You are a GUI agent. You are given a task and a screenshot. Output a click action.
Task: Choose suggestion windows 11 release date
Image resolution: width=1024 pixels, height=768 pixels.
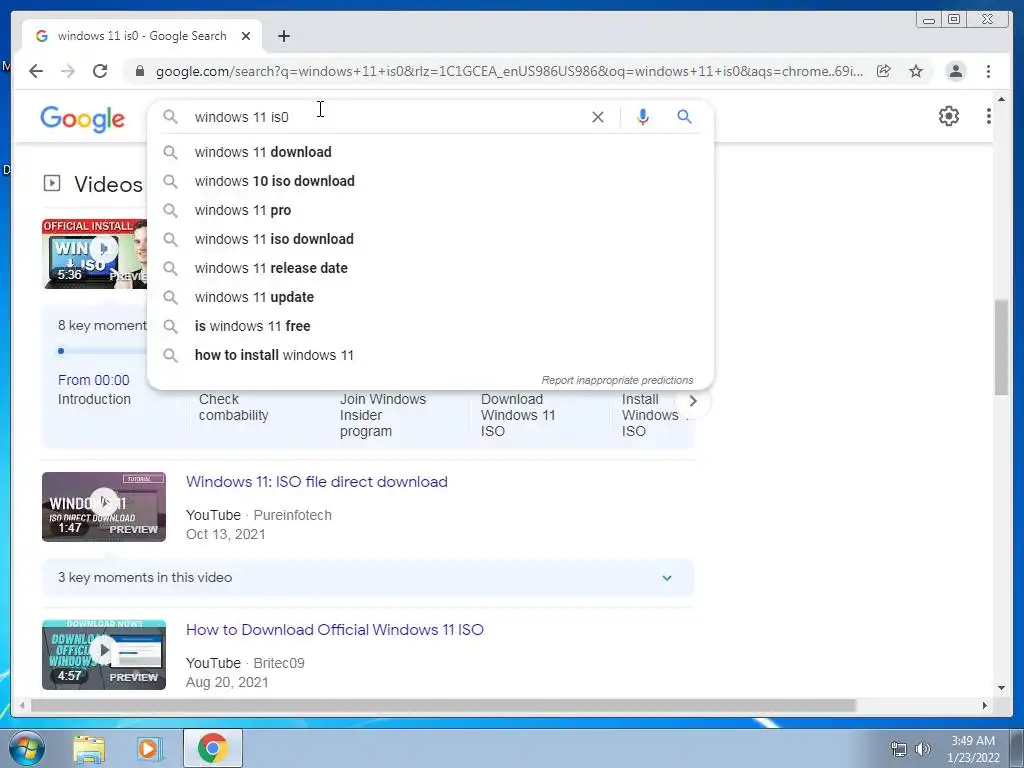pos(430,268)
